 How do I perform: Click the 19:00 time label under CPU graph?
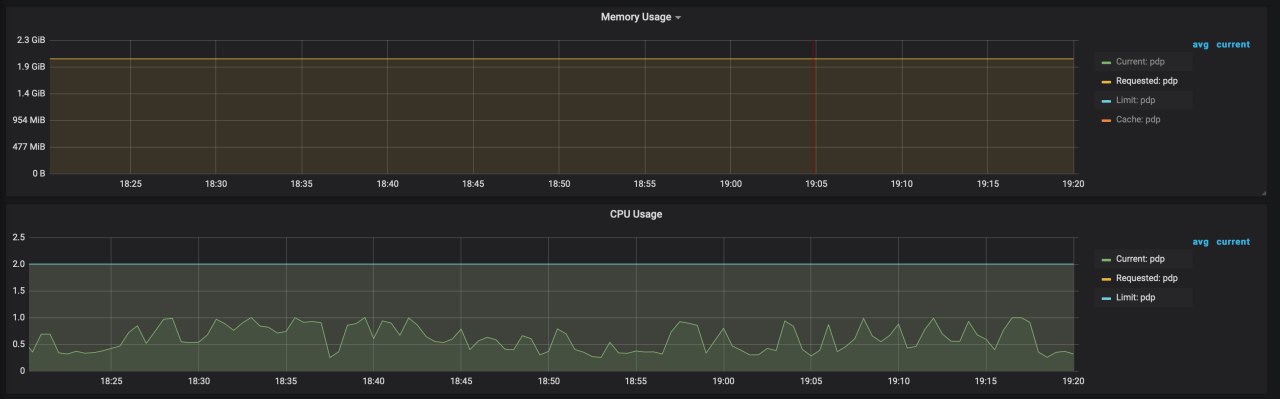point(723,381)
